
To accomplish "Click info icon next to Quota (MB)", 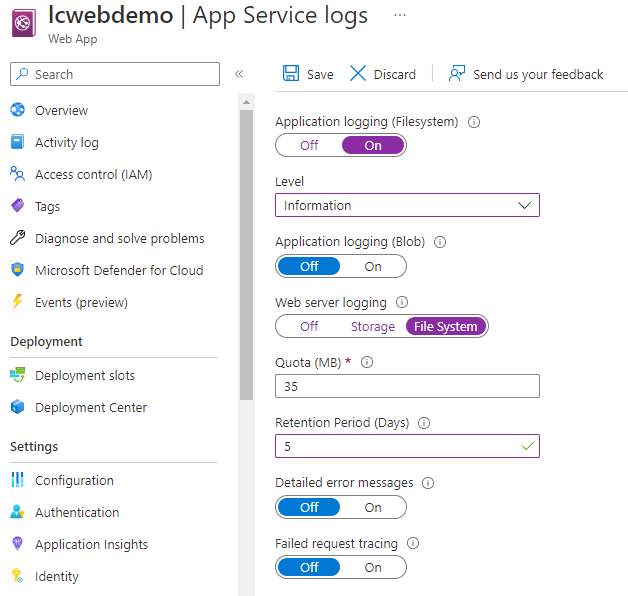I will tap(367, 362).
